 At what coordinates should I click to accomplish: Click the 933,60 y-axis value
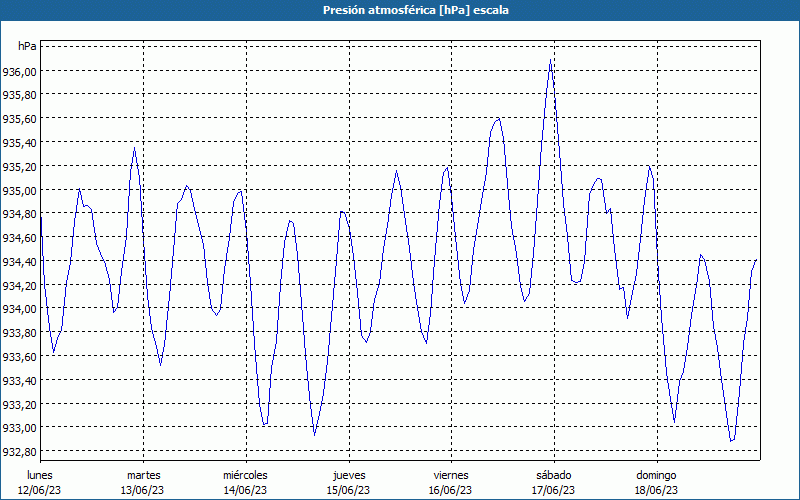point(19,357)
